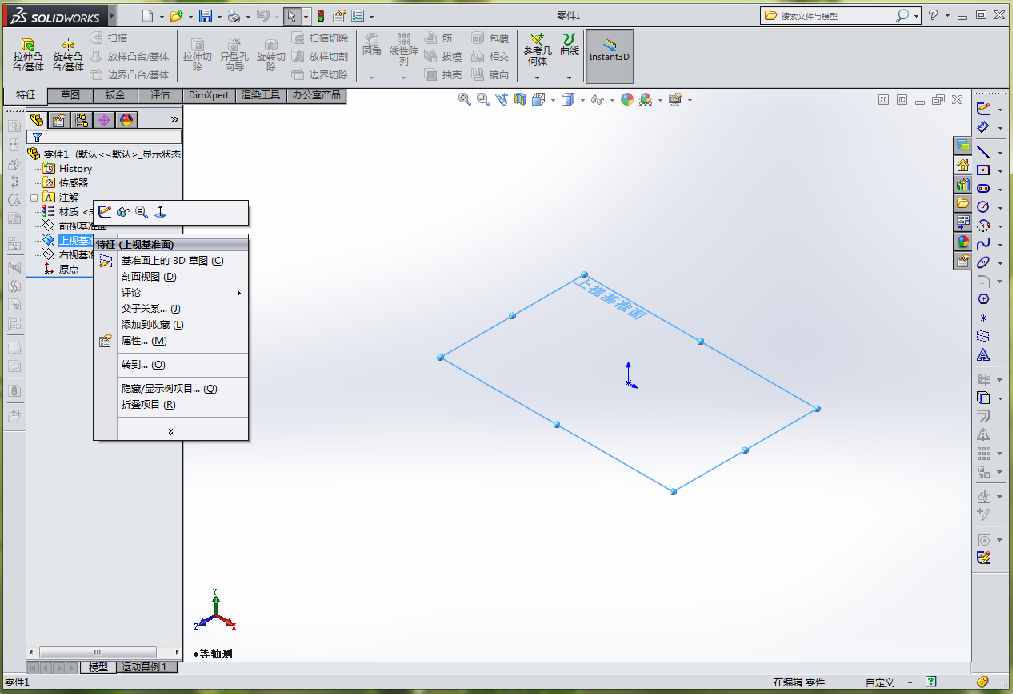Open the Display Style dropdown arrow
This screenshot has height=694, width=1013.
pyautogui.click(x=583, y=100)
